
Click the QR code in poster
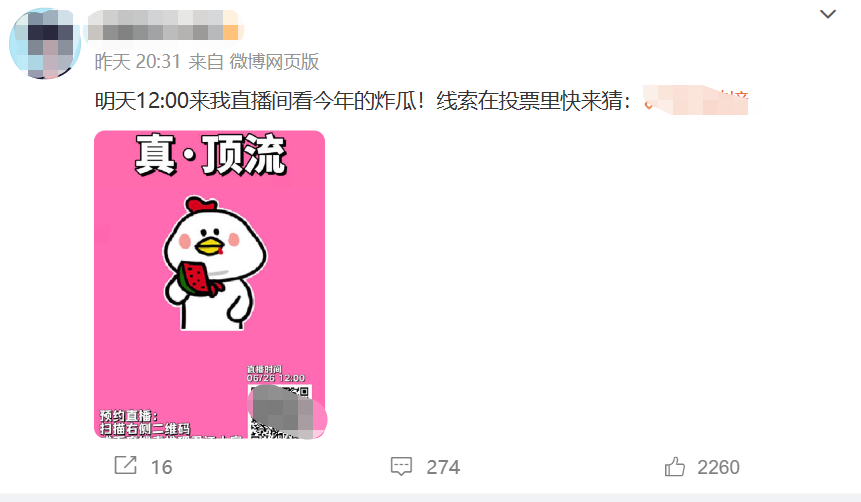(281, 411)
